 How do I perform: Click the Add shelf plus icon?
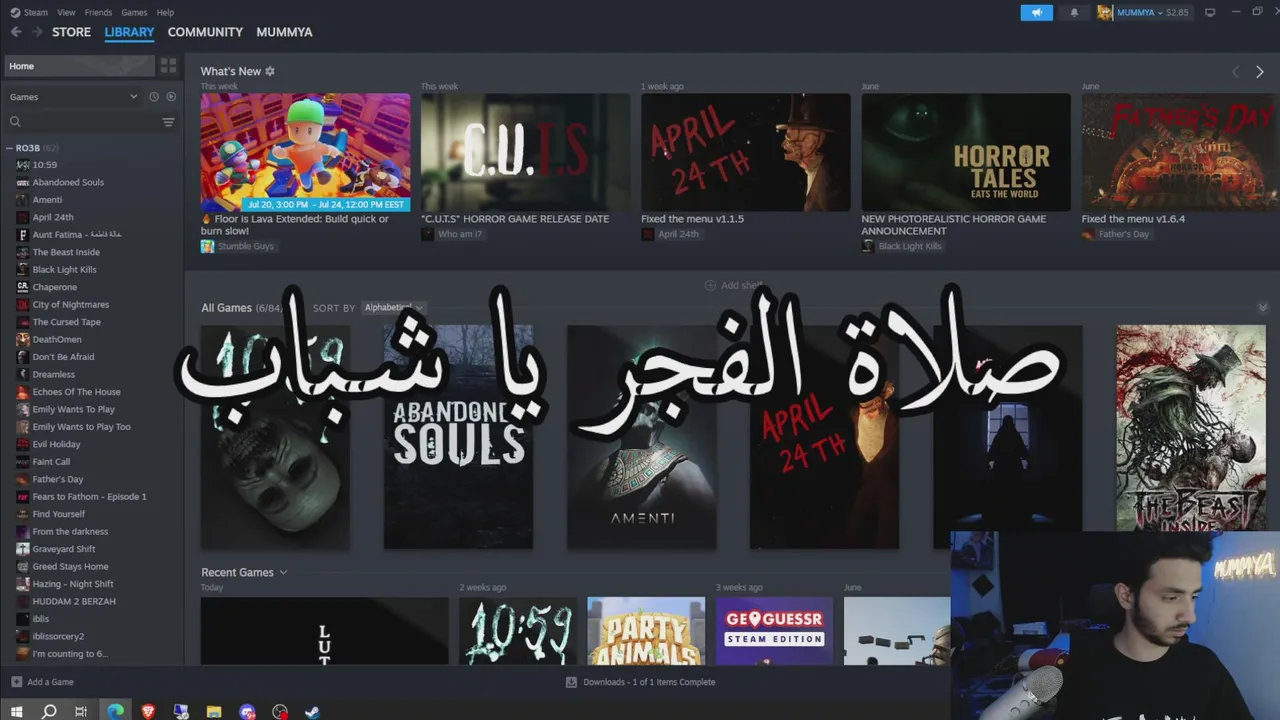pyautogui.click(x=710, y=285)
